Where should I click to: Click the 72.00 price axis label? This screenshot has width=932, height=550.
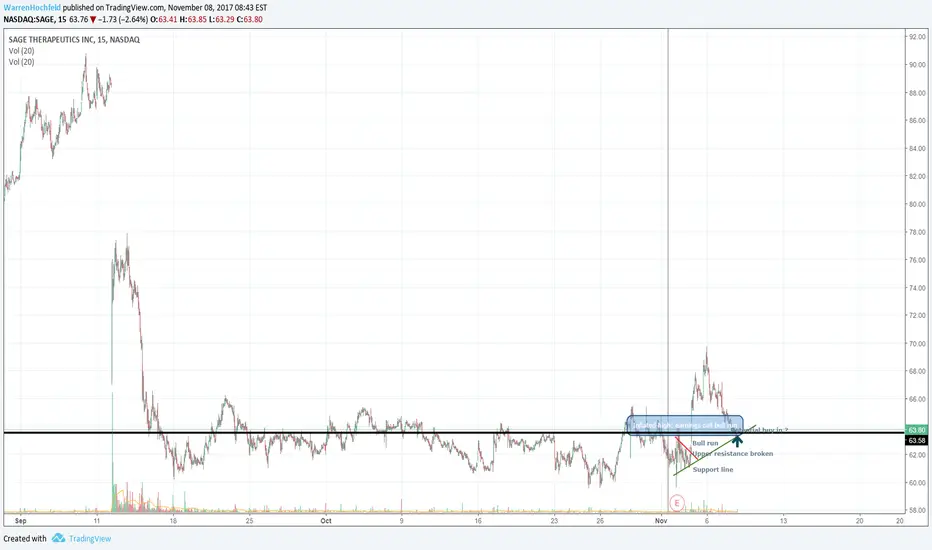point(917,316)
